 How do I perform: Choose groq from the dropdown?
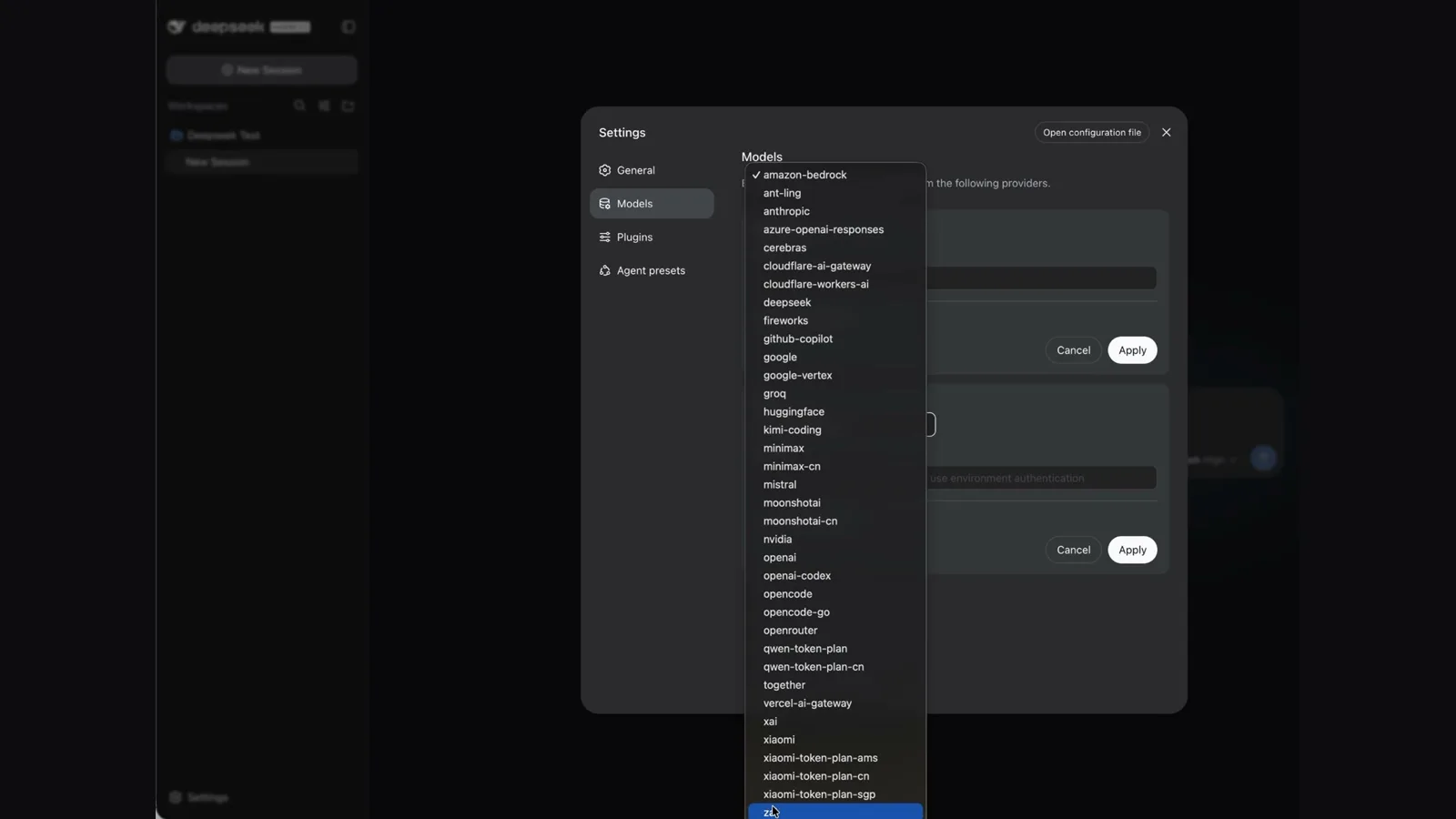click(835, 393)
